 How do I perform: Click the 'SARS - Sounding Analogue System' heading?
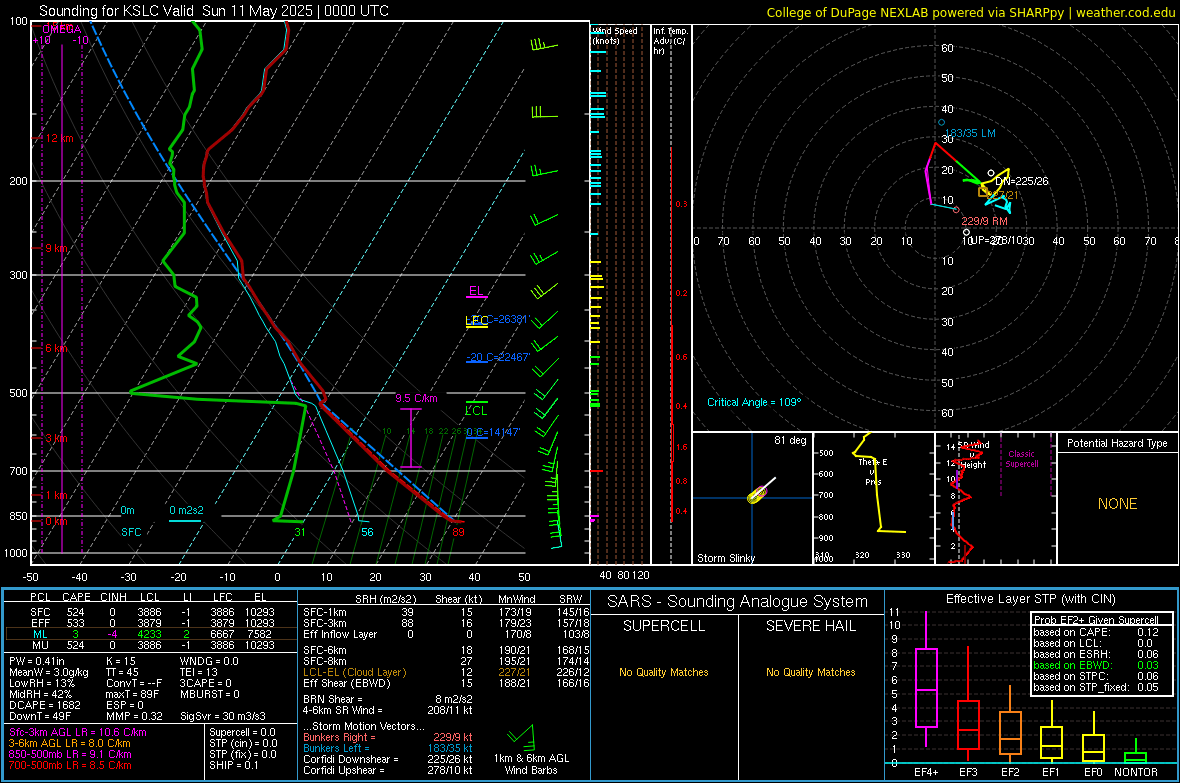coord(737,602)
